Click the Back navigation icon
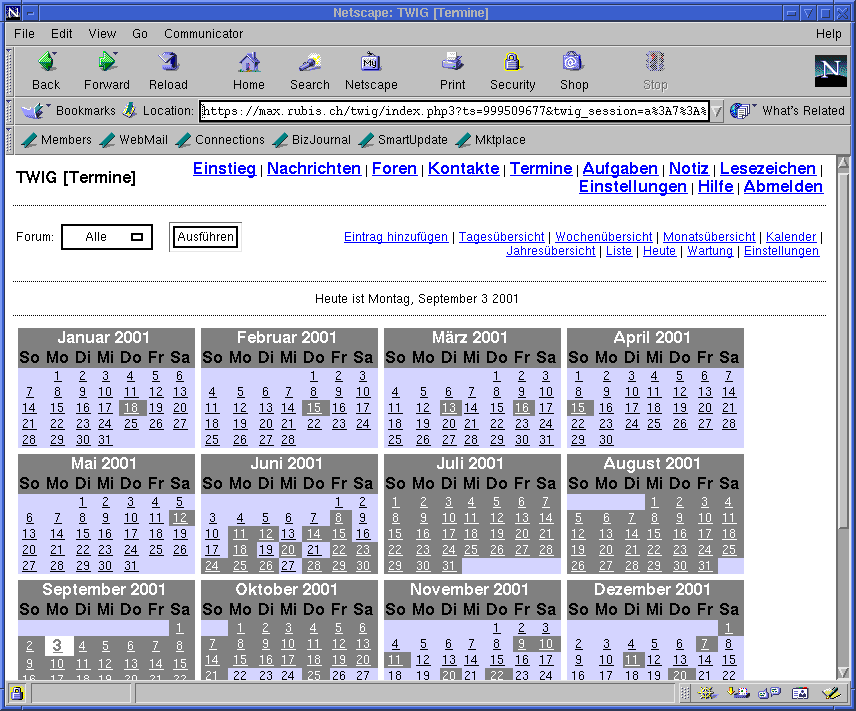856x711 pixels. click(x=46, y=63)
